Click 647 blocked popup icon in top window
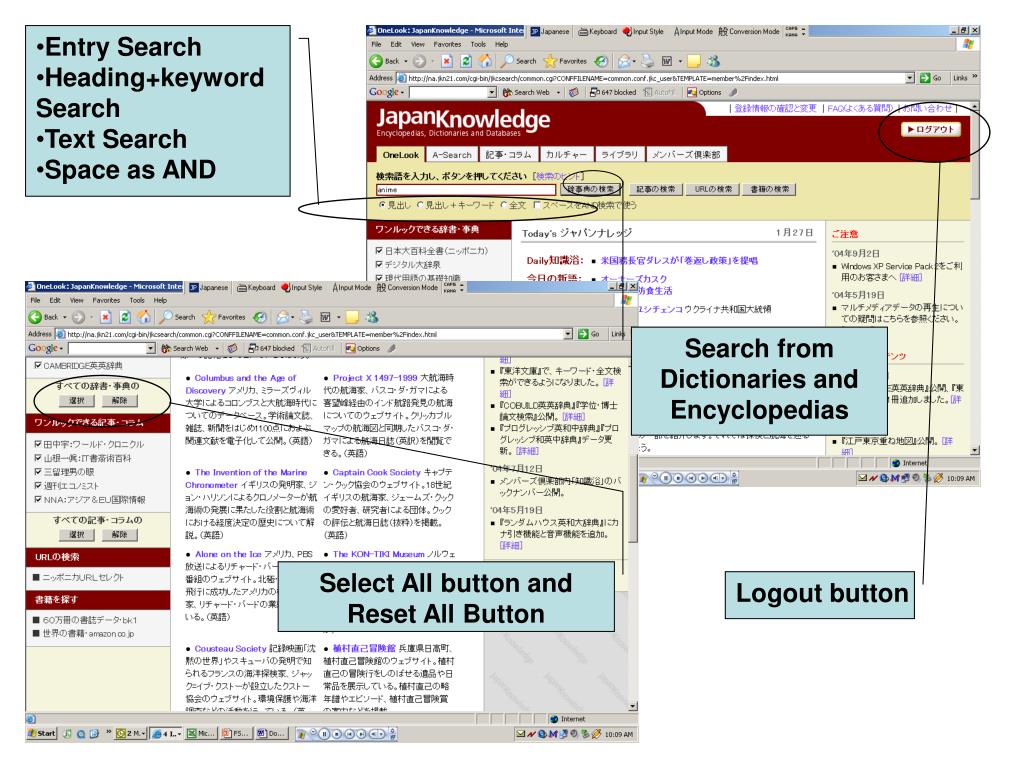 click(594, 93)
